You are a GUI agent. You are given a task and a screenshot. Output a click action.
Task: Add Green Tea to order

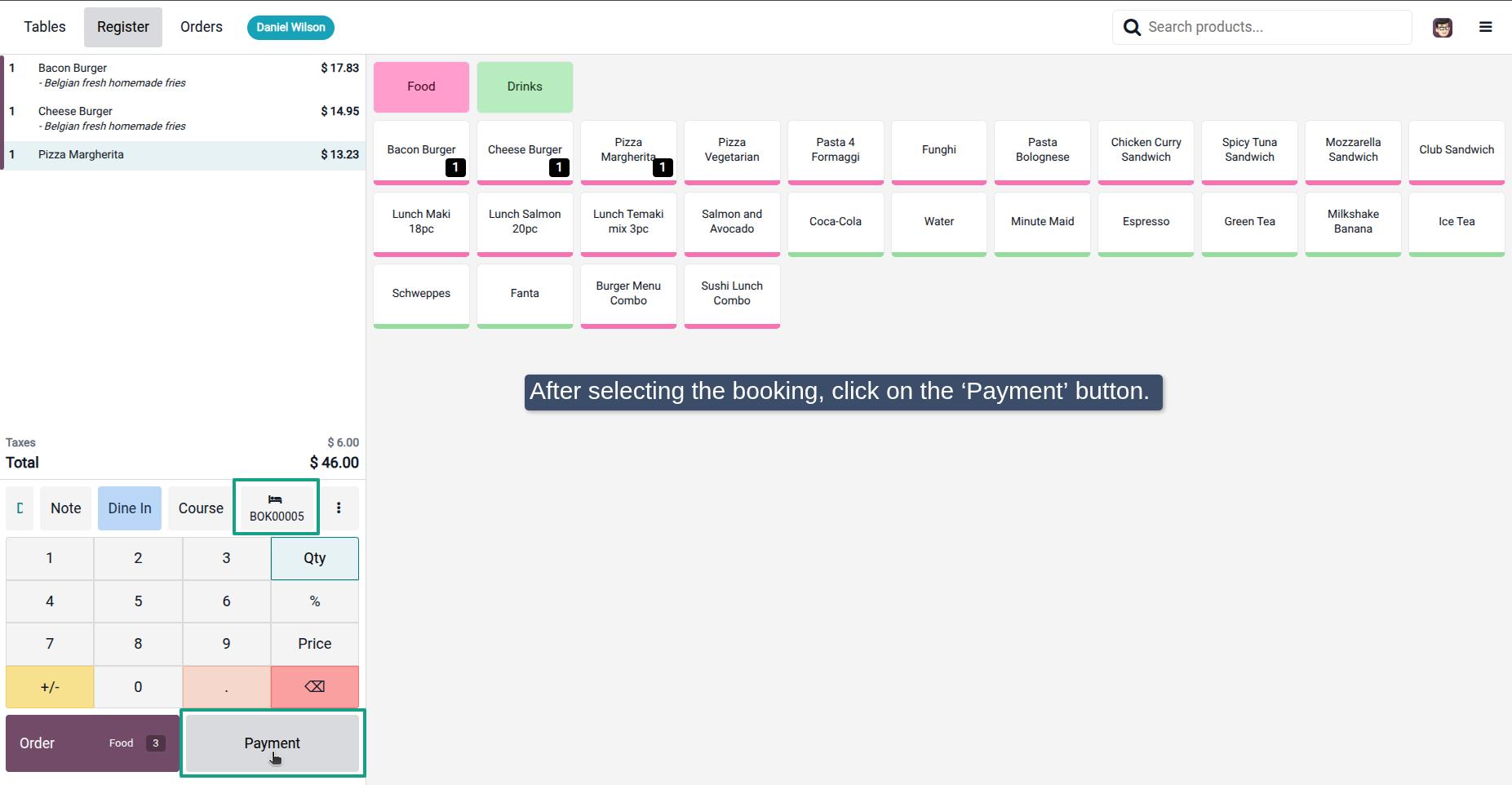(x=1249, y=224)
